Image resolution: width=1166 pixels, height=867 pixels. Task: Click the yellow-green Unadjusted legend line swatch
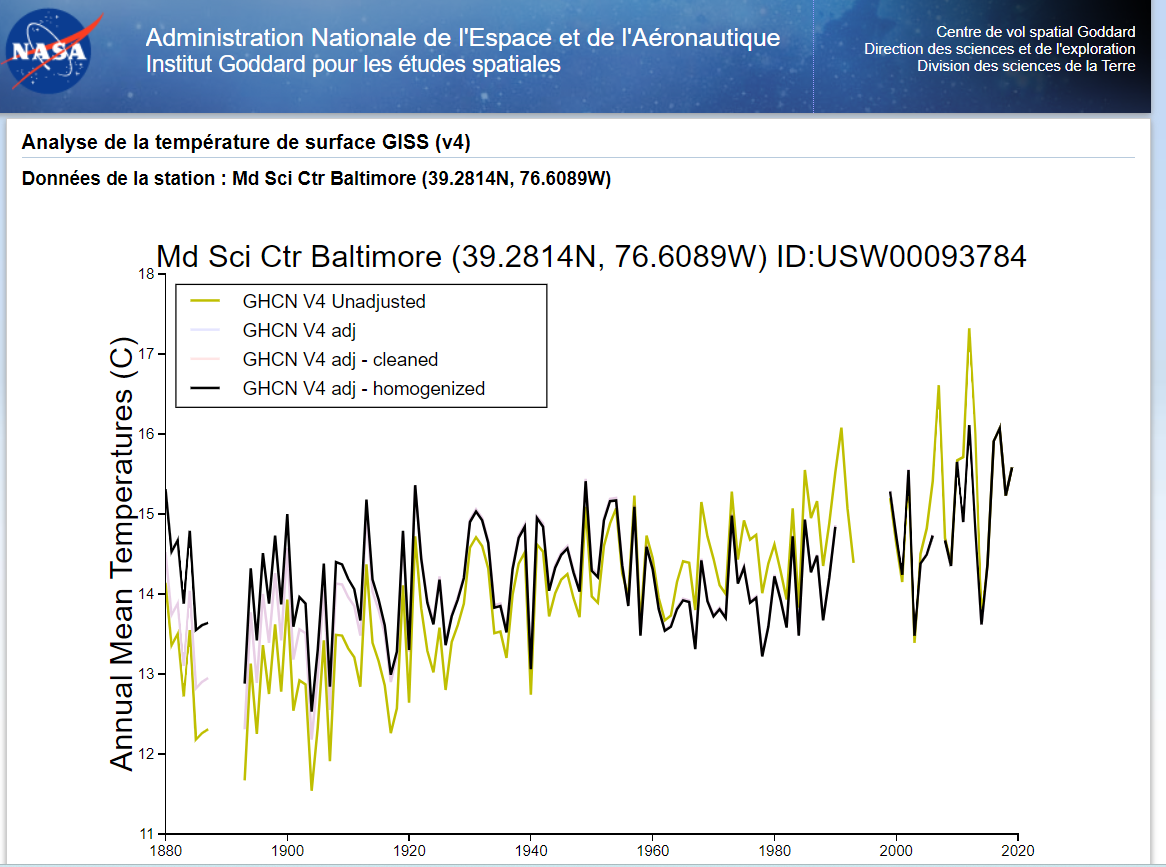click(206, 301)
